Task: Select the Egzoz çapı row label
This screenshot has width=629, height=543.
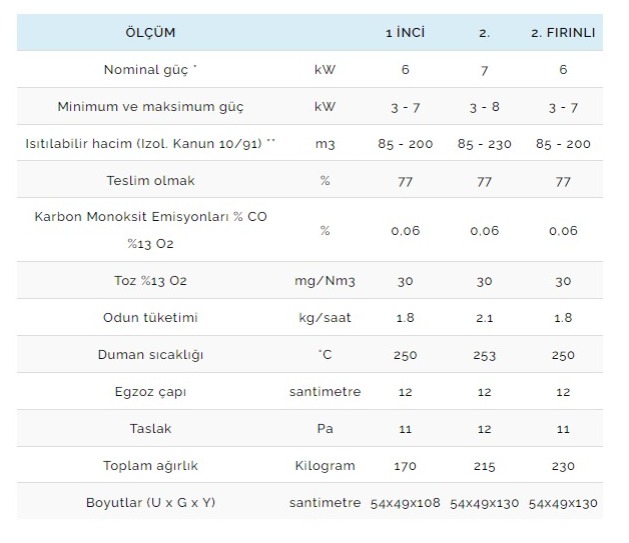Action: coord(150,392)
